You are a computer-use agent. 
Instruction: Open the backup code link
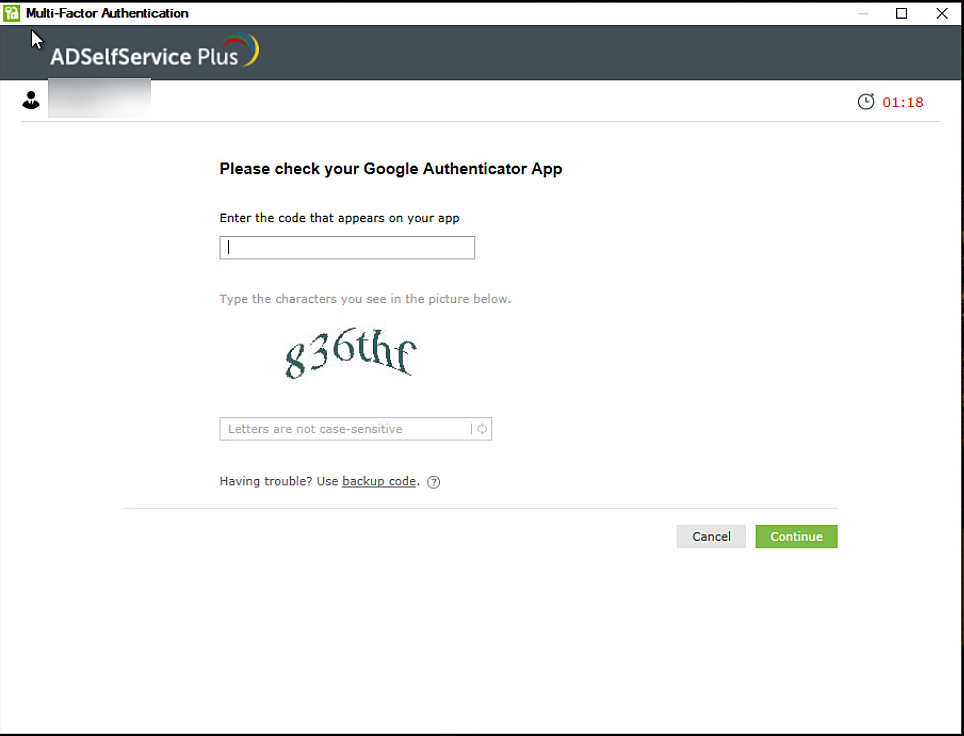pyautogui.click(x=379, y=481)
